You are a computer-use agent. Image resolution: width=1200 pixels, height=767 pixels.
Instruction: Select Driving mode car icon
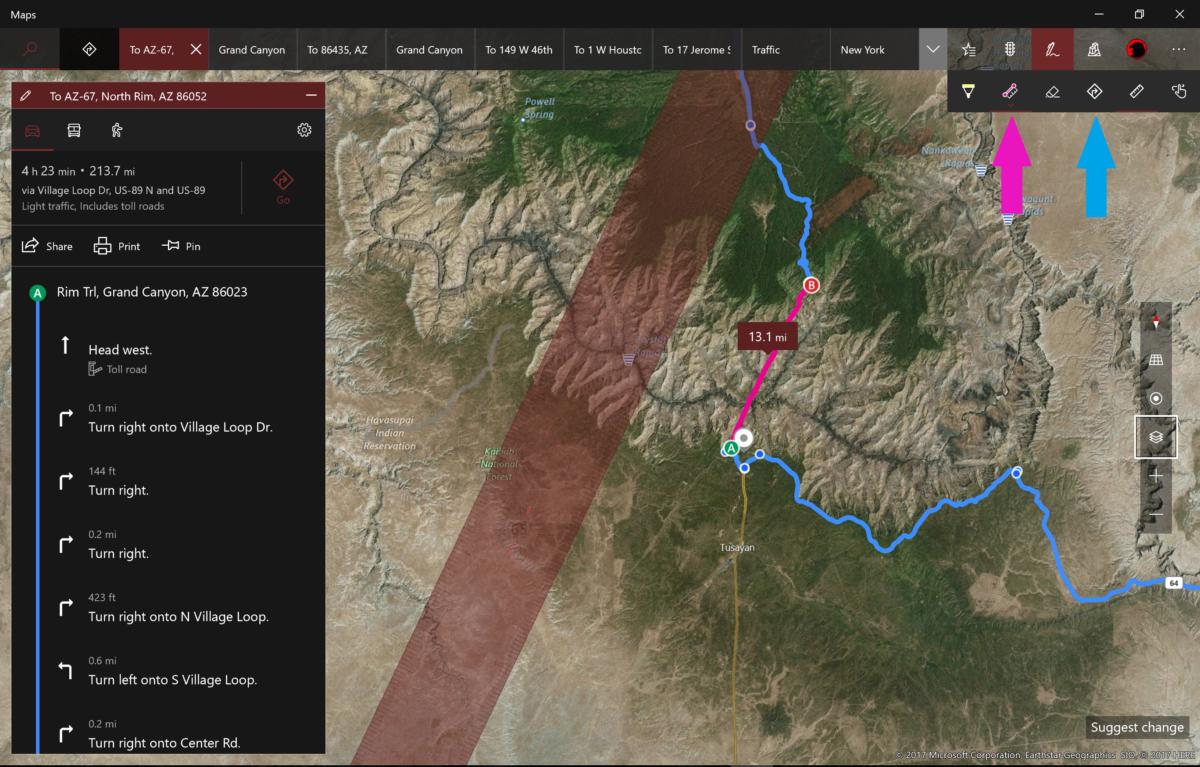[x=33, y=130]
